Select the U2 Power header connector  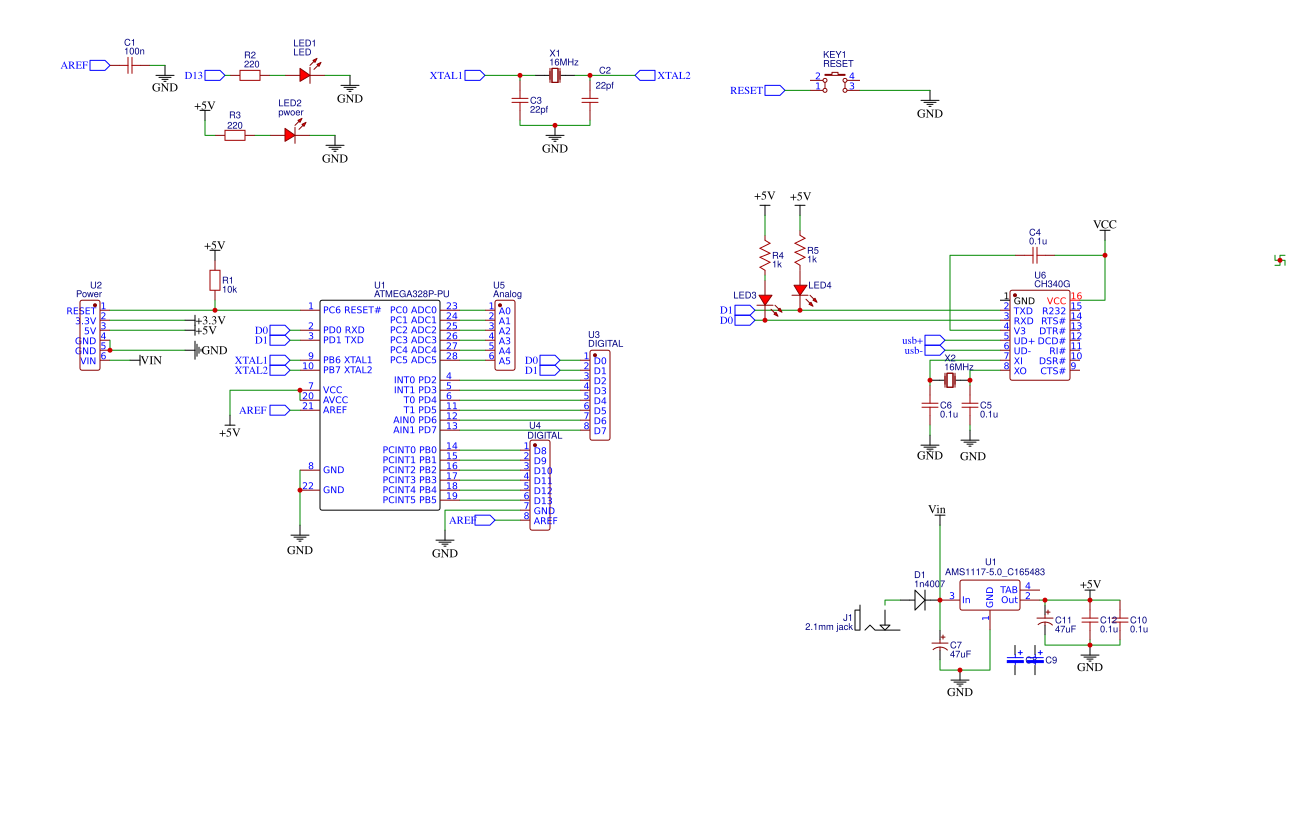91,335
